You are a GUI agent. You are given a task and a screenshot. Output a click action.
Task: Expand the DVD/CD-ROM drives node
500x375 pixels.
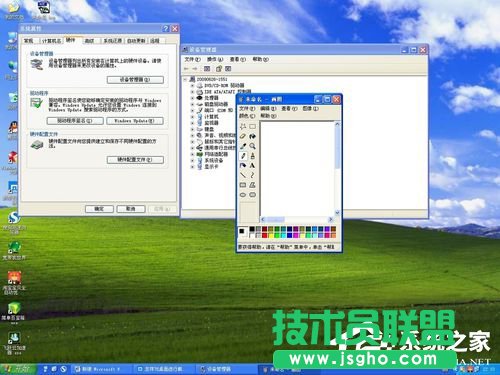click(192, 85)
